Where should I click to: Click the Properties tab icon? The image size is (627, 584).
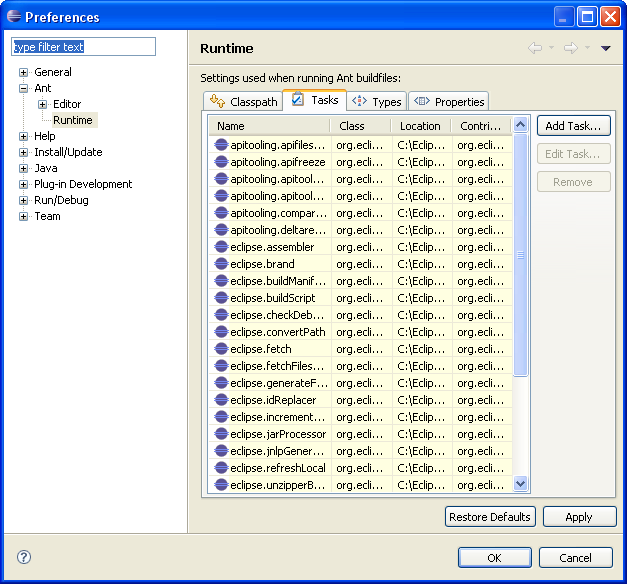pyautogui.click(x=421, y=101)
